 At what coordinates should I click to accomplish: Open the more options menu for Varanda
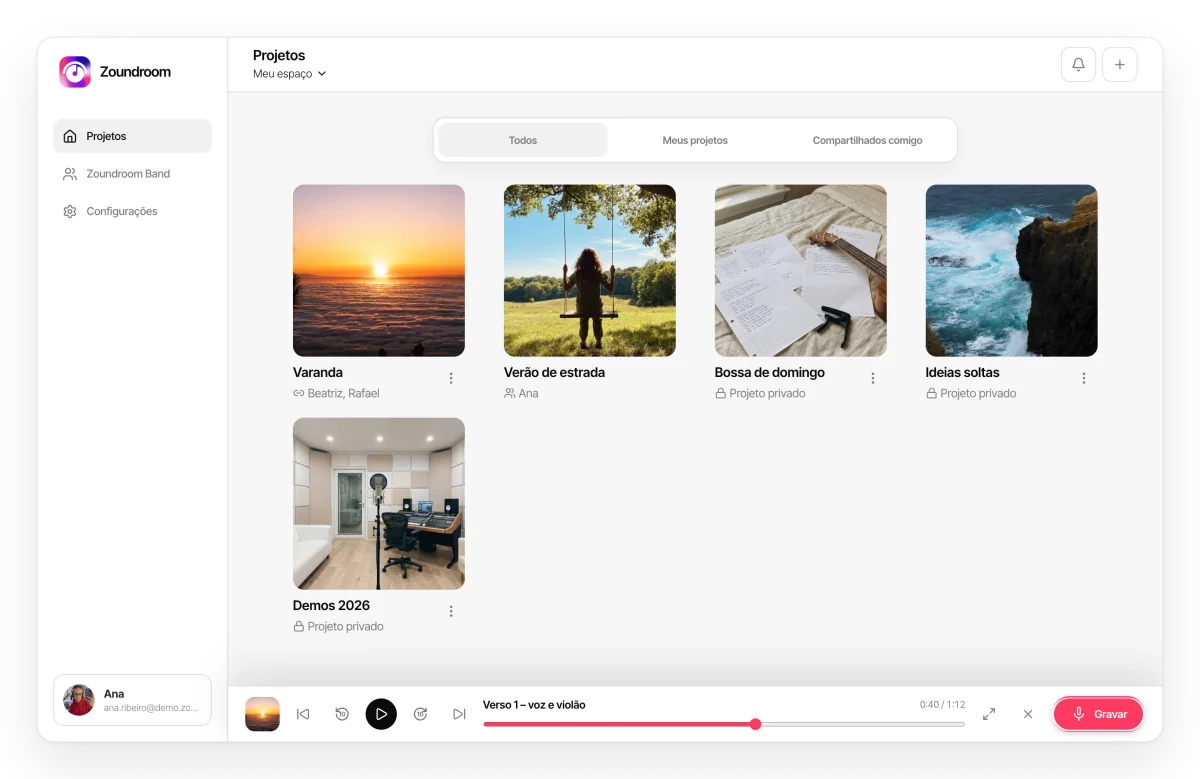click(451, 378)
